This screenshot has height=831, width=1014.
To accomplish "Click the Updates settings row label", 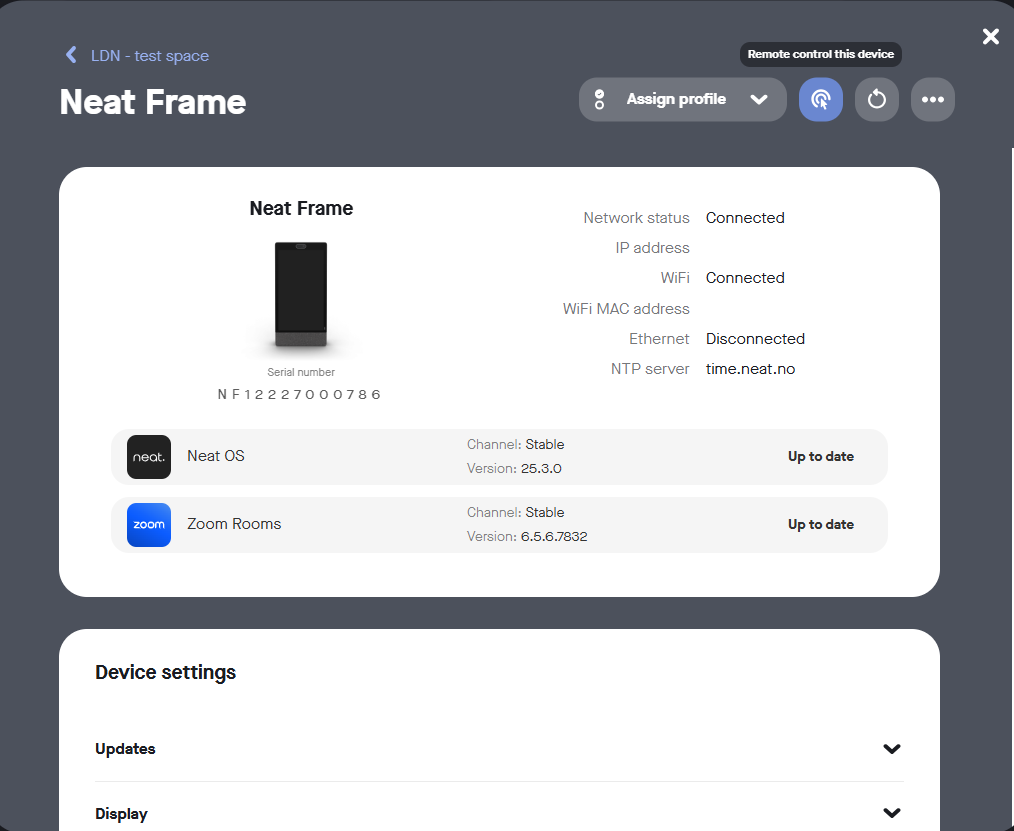I will coord(125,749).
